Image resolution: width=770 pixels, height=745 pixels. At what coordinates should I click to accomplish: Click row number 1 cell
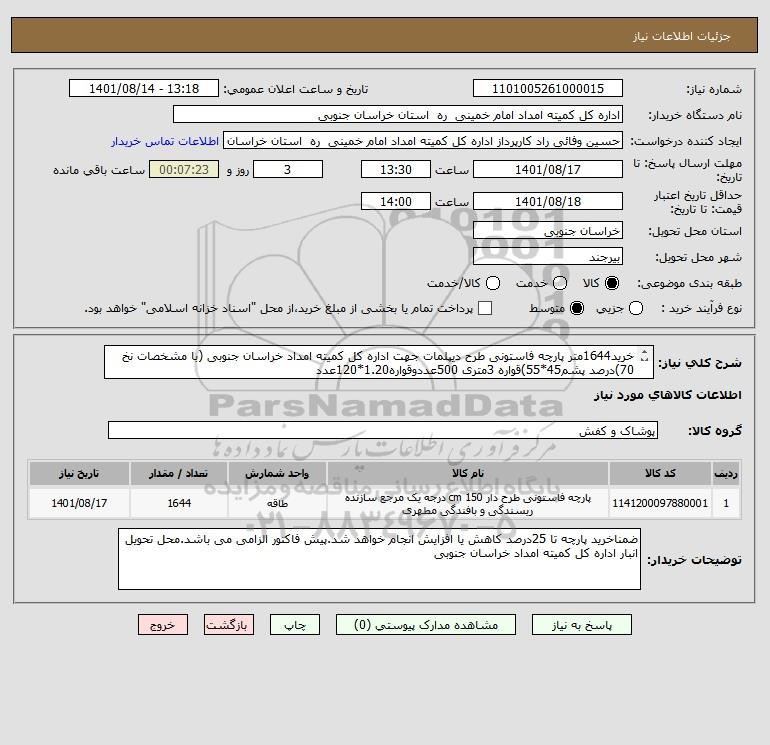click(x=726, y=503)
